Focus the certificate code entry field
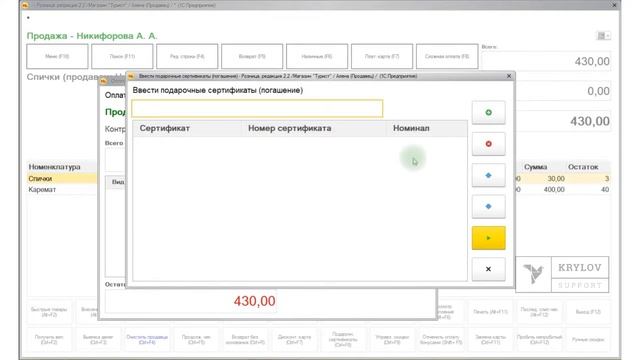 (x=257, y=109)
